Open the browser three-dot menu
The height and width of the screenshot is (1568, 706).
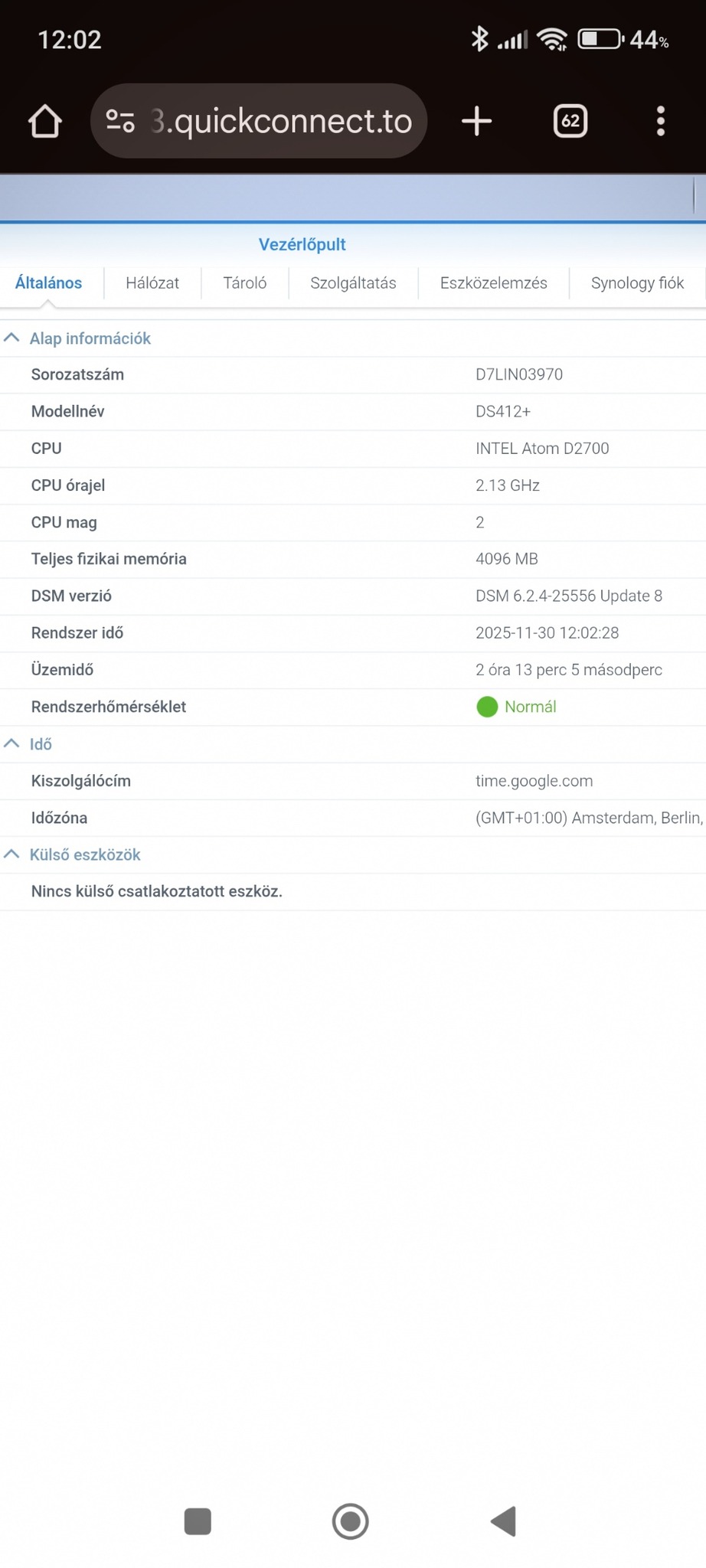pyautogui.click(x=660, y=121)
